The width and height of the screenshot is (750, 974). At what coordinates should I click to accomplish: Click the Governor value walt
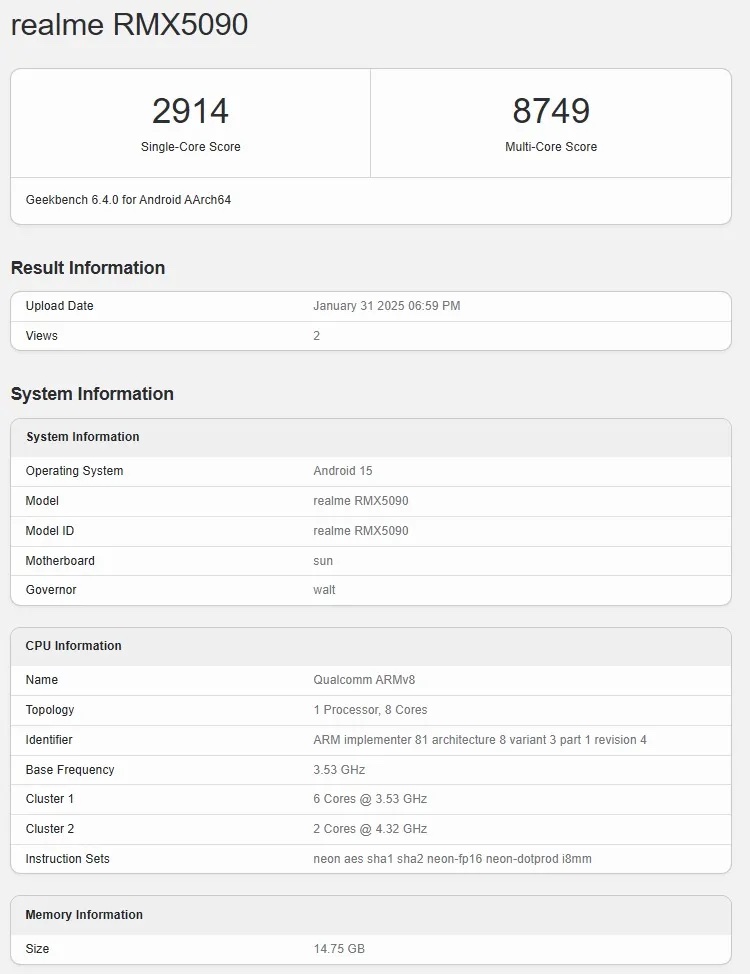click(324, 590)
